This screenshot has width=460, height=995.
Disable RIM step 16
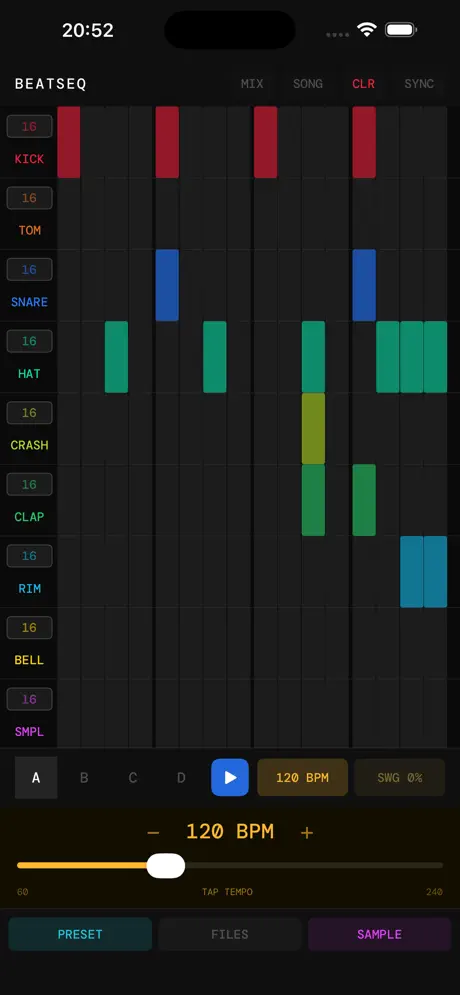[435, 572]
